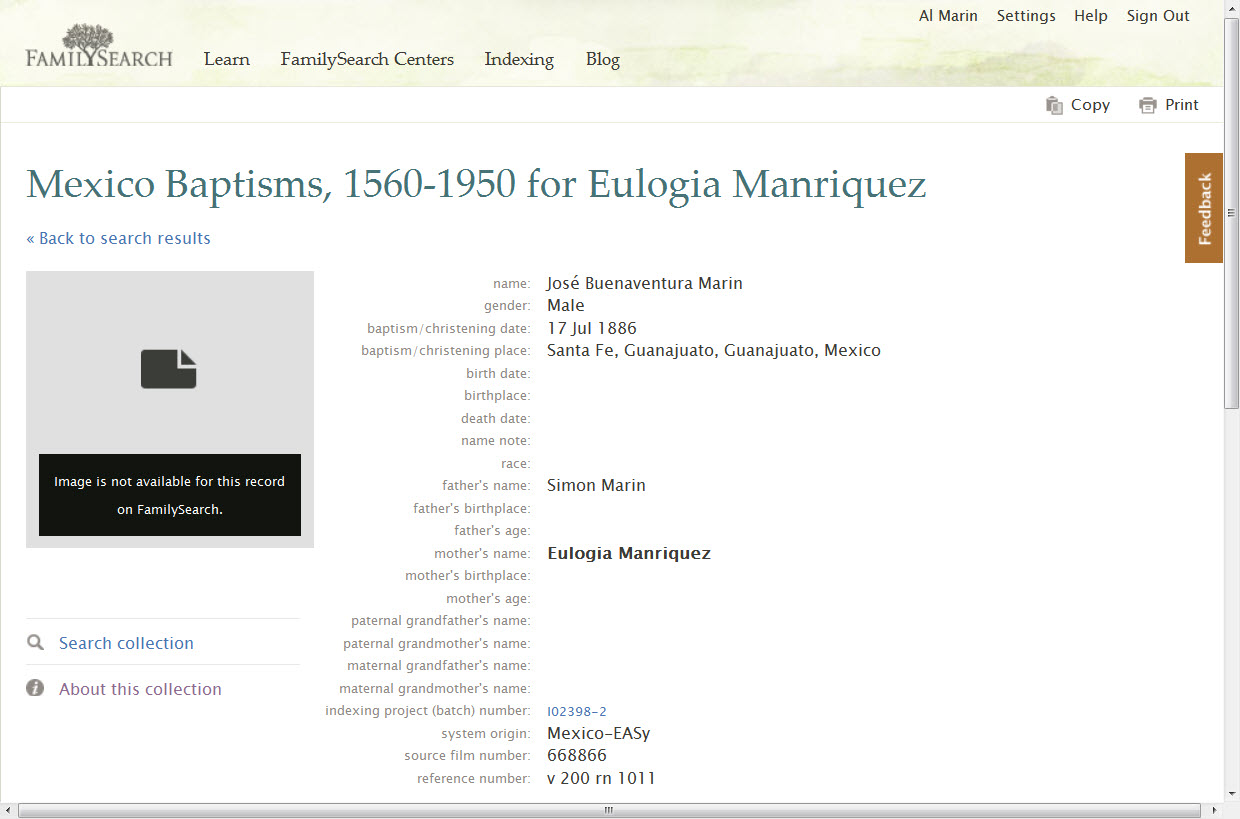The image size is (1240, 819).
Task: Click the Print text link
Action: [1182, 105]
